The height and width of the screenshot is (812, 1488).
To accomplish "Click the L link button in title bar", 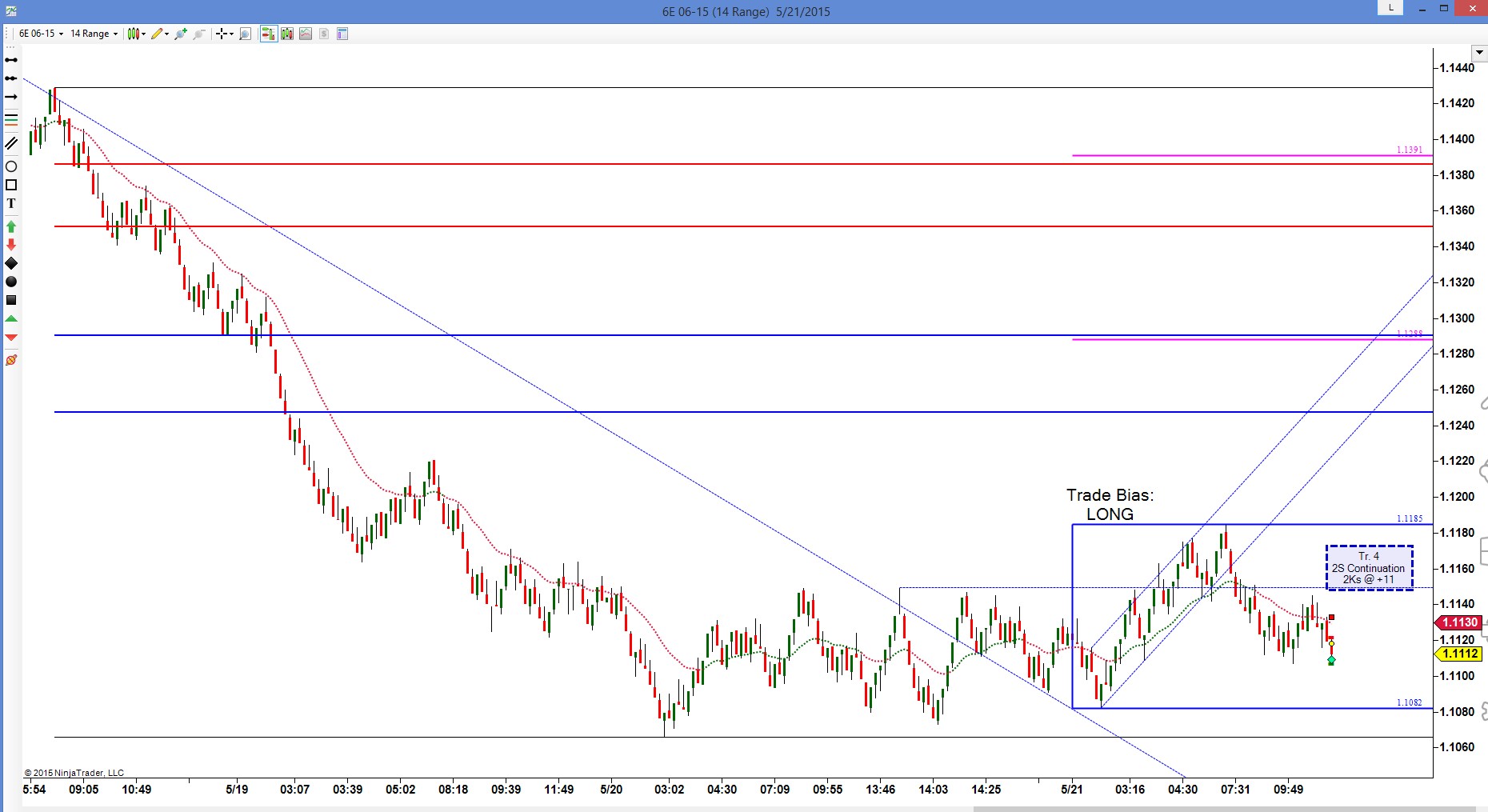I will point(1390,8).
